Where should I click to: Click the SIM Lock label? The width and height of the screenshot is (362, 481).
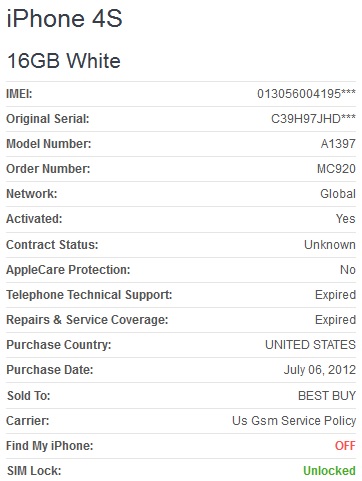click(34, 471)
